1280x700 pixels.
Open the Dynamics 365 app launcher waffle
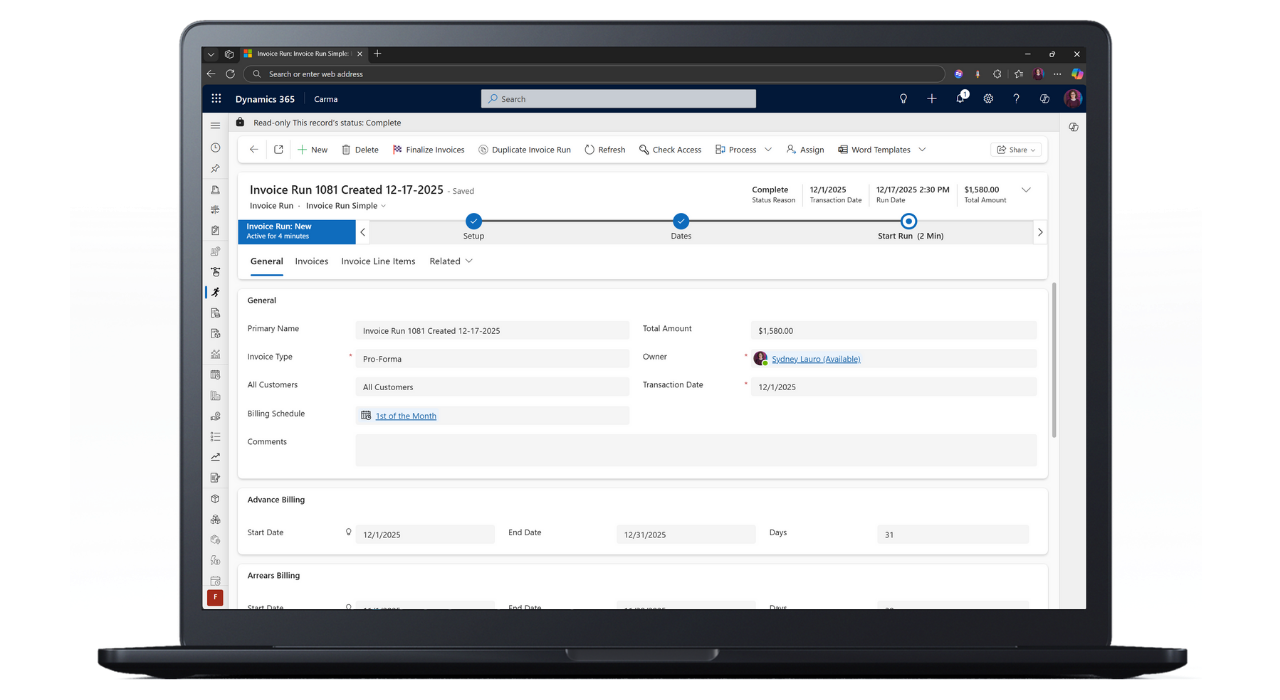point(216,98)
